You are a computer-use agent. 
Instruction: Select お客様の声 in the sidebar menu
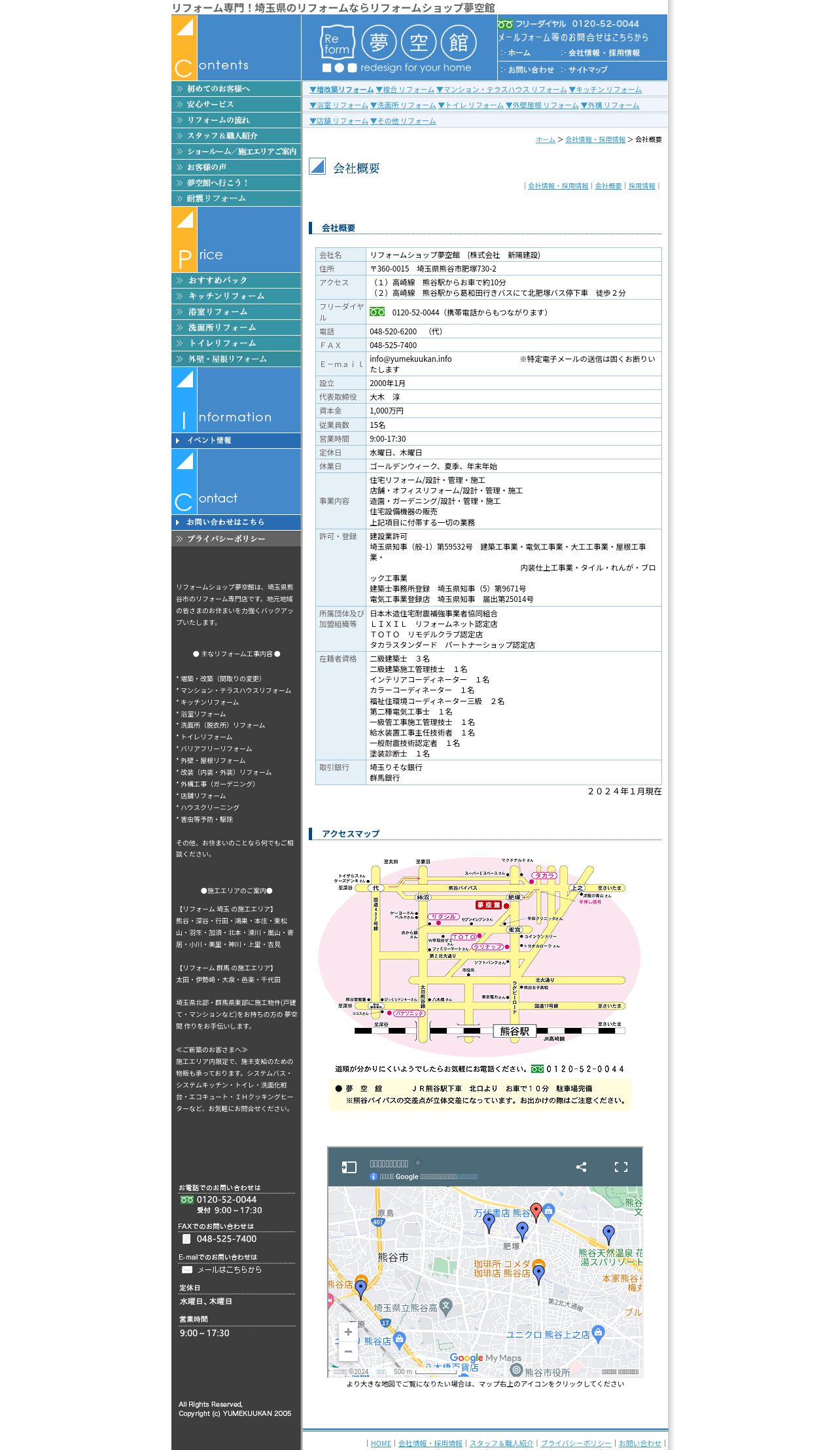236,168
